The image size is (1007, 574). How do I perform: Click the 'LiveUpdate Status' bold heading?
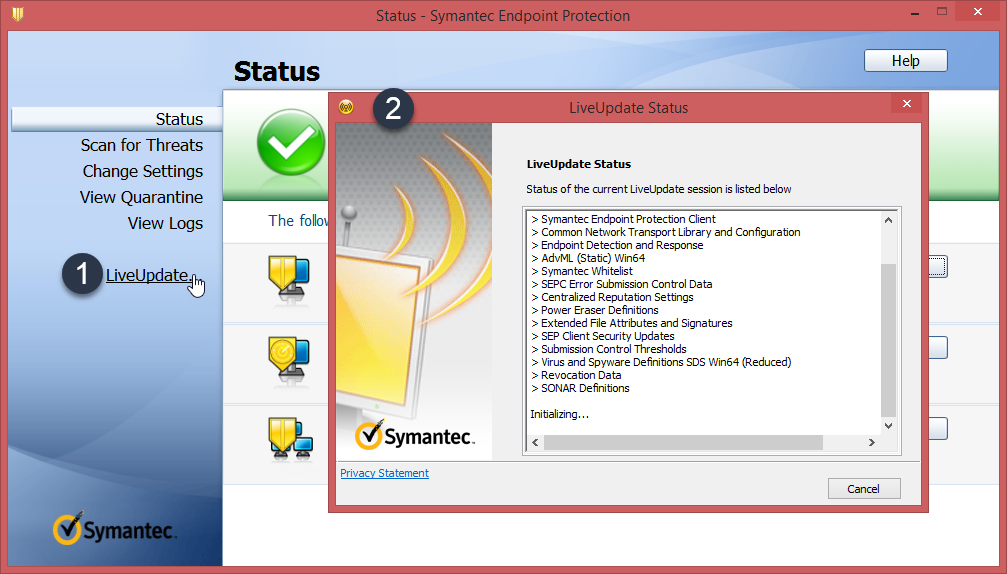pyautogui.click(x=579, y=164)
